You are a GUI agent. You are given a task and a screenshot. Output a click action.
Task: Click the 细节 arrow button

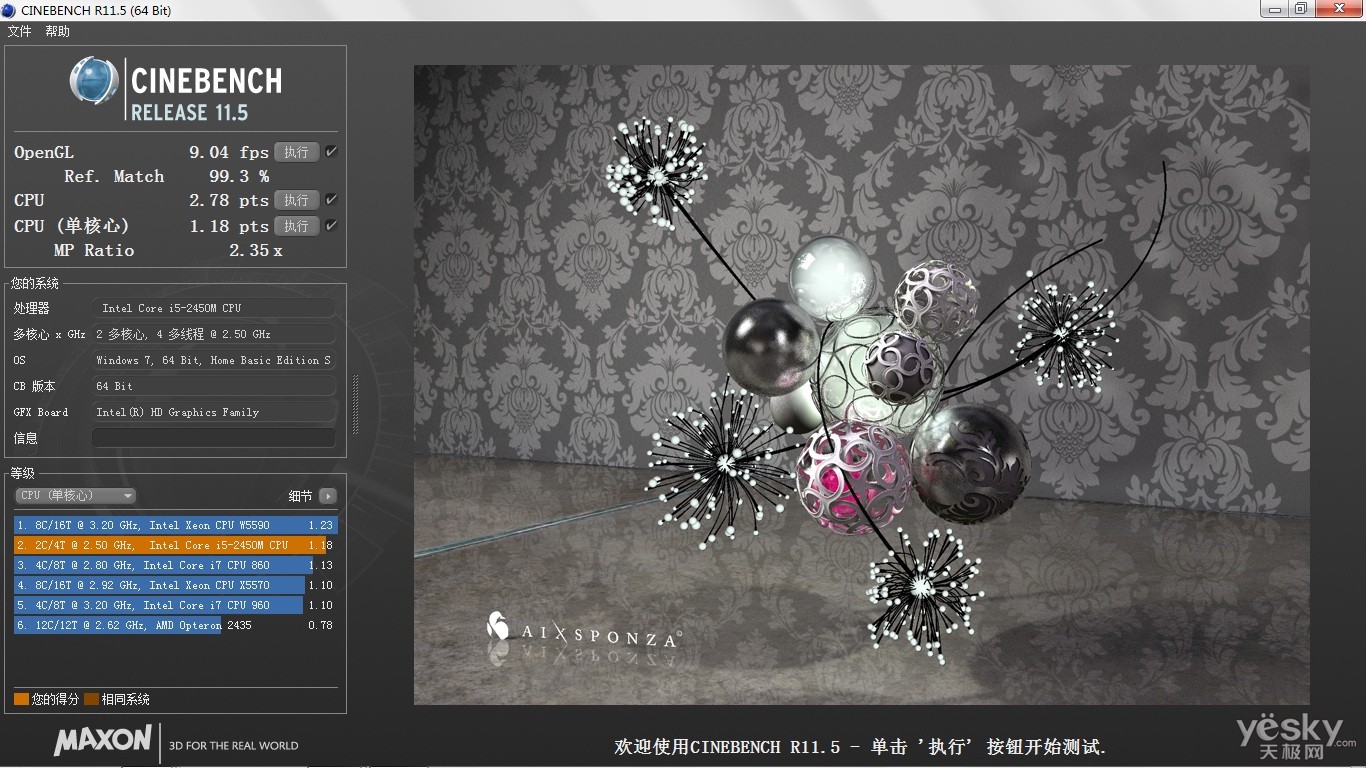(328, 496)
